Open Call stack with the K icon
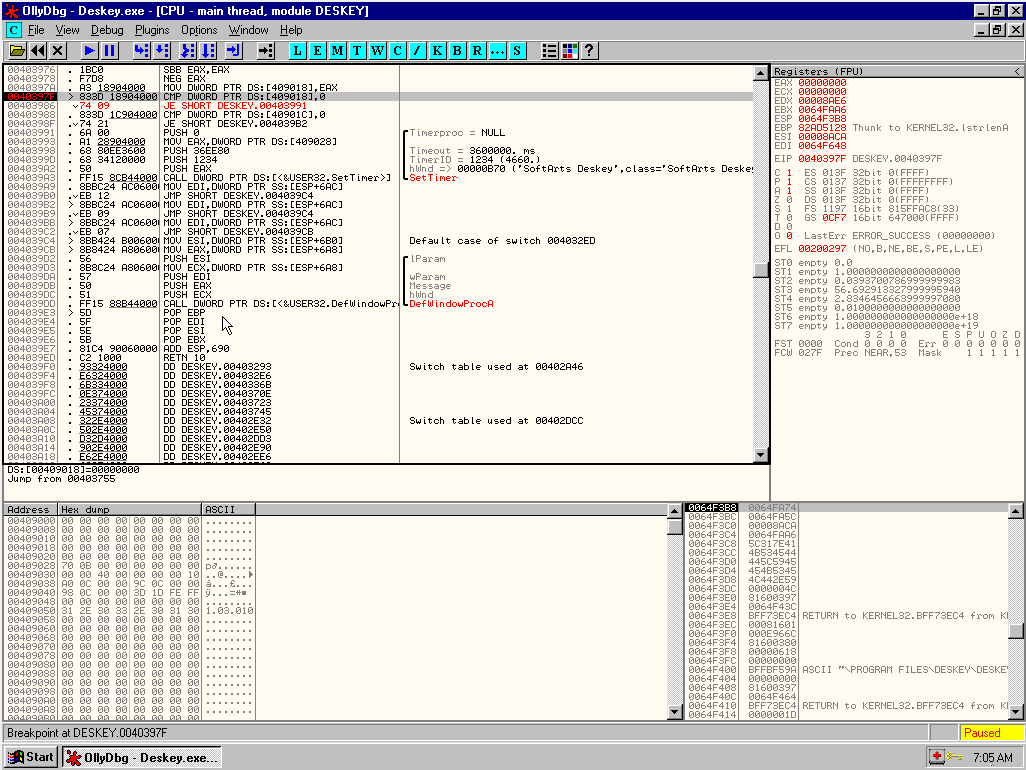The height and width of the screenshot is (770, 1026). tap(438, 50)
